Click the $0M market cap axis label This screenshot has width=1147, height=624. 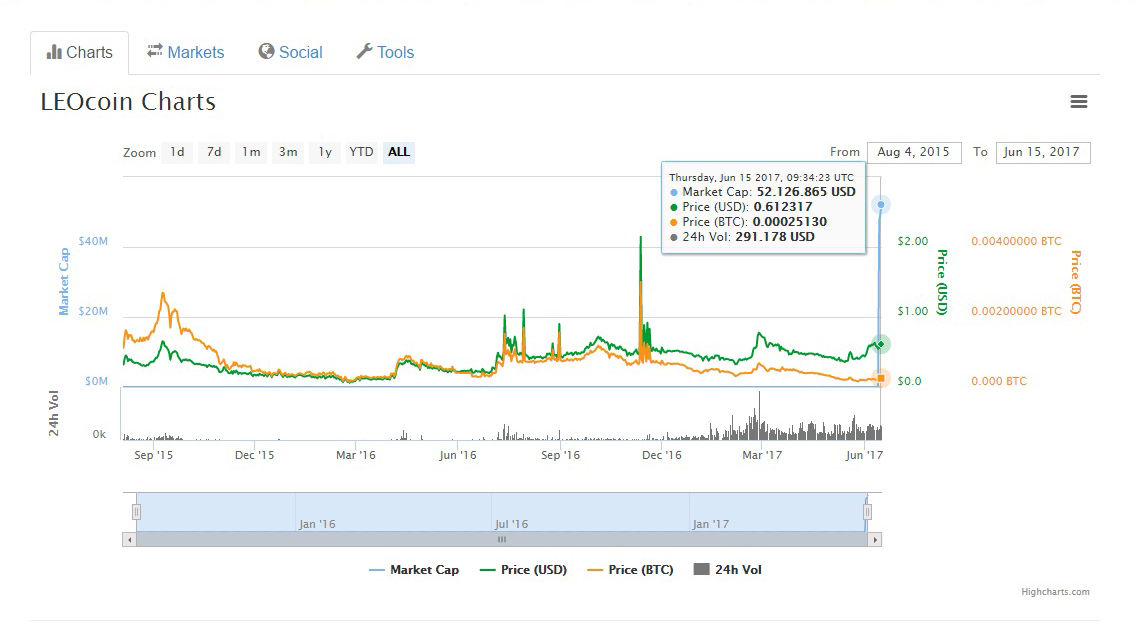click(x=96, y=381)
